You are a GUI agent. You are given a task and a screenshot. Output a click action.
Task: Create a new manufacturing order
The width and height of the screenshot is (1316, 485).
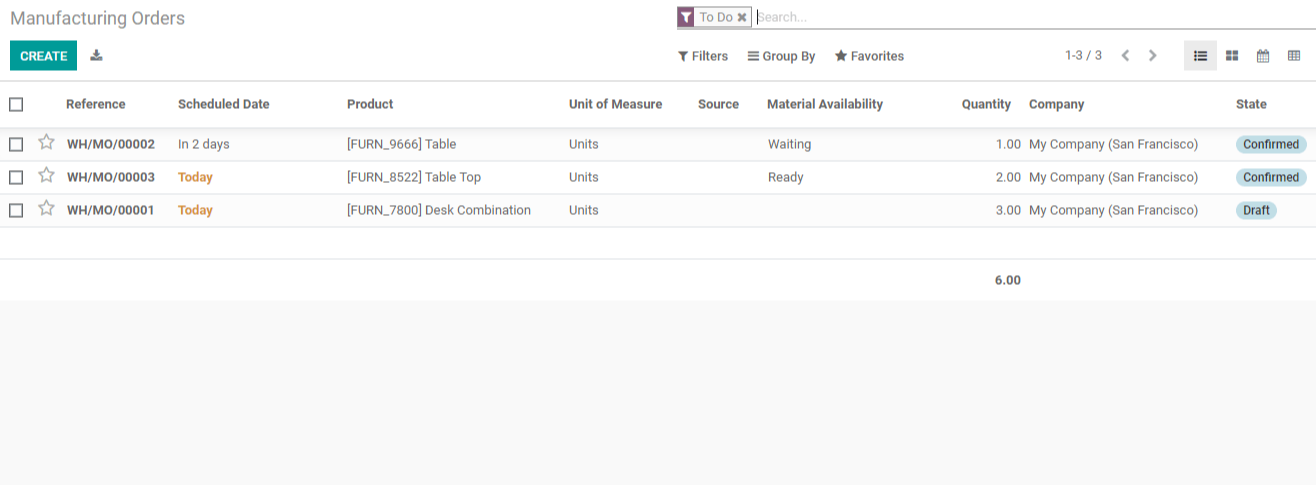click(43, 56)
